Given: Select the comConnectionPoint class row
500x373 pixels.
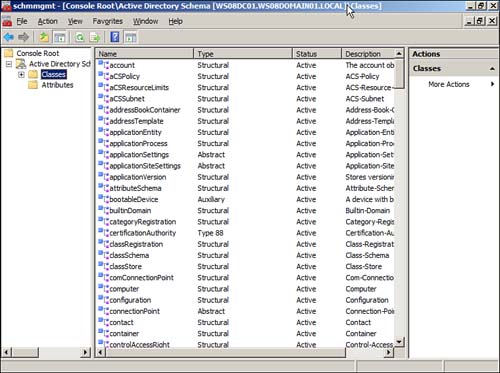Looking at the screenshot, I should pyautogui.click(x=246, y=277).
